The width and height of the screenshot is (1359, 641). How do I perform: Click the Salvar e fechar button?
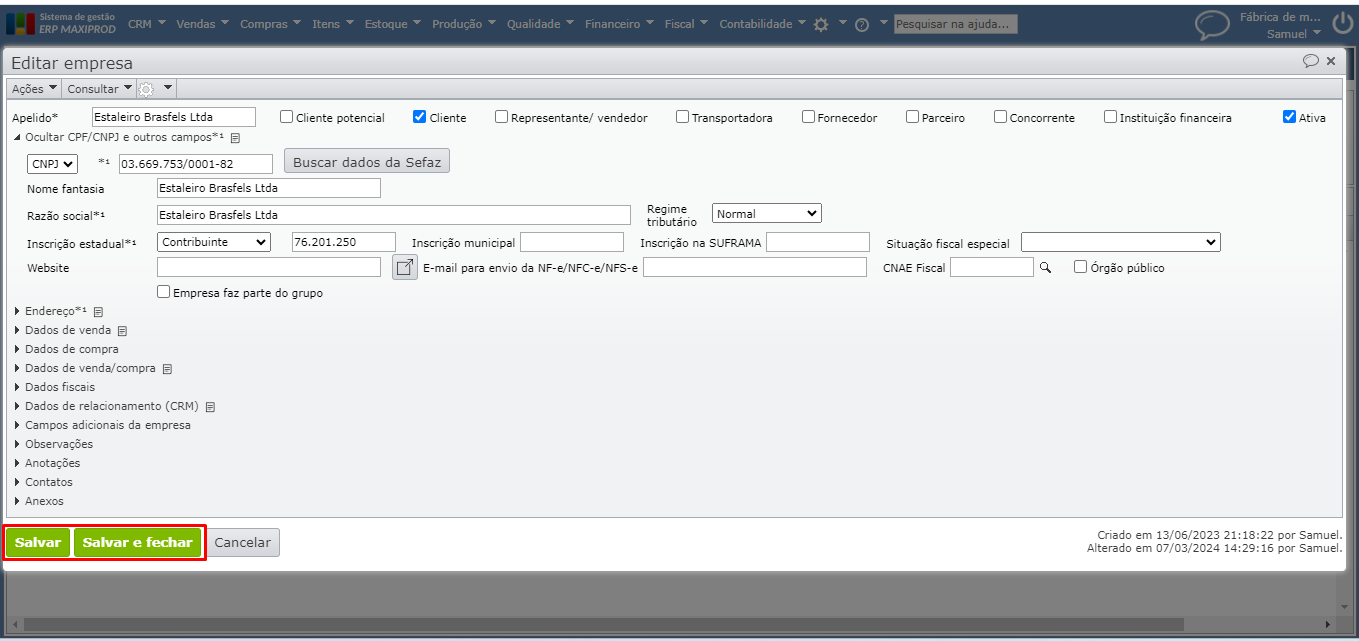click(137, 542)
